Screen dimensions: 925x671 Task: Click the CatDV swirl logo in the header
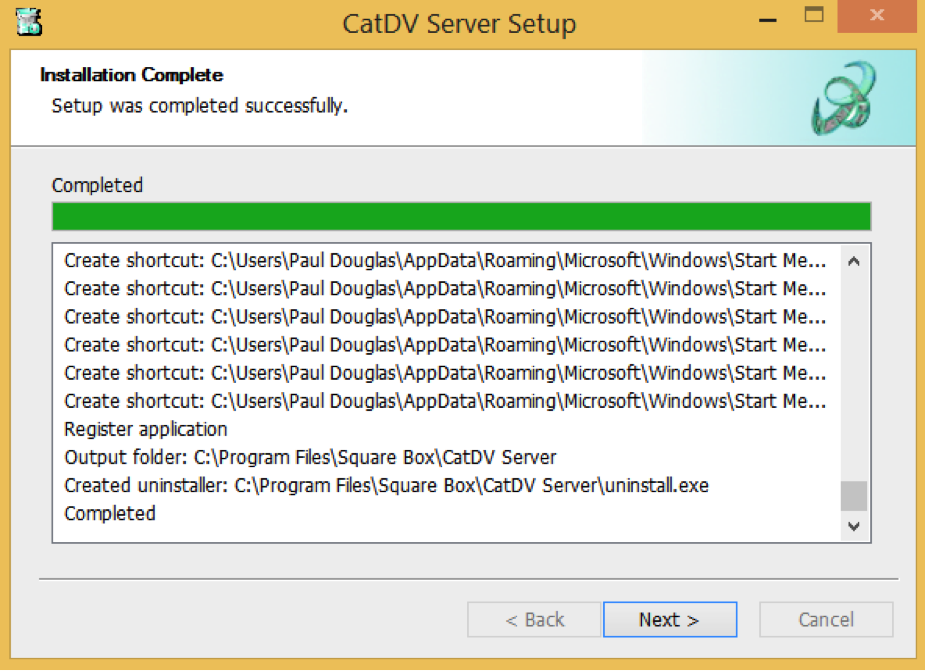[x=843, y=99]
